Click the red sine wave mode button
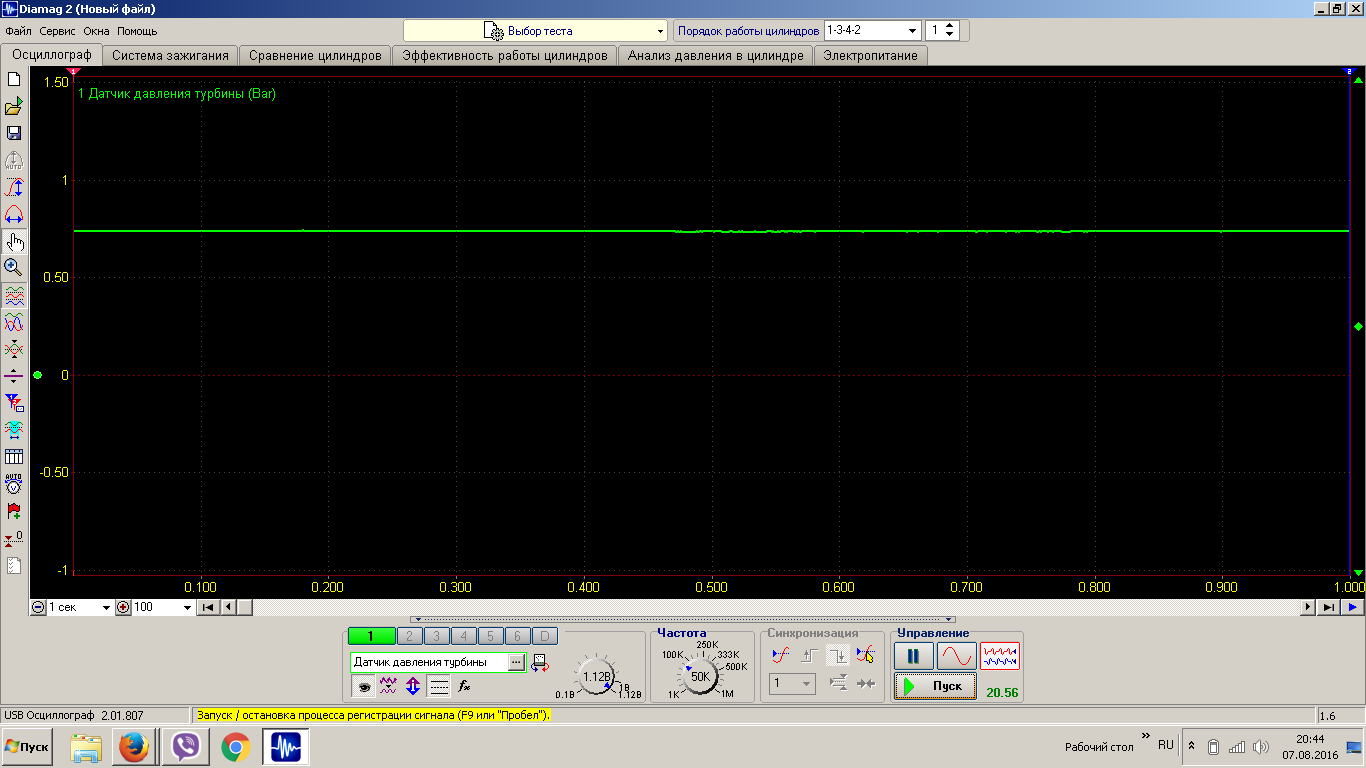The height and width of the screenshot is (768, 1366). (x=957, y=656)
